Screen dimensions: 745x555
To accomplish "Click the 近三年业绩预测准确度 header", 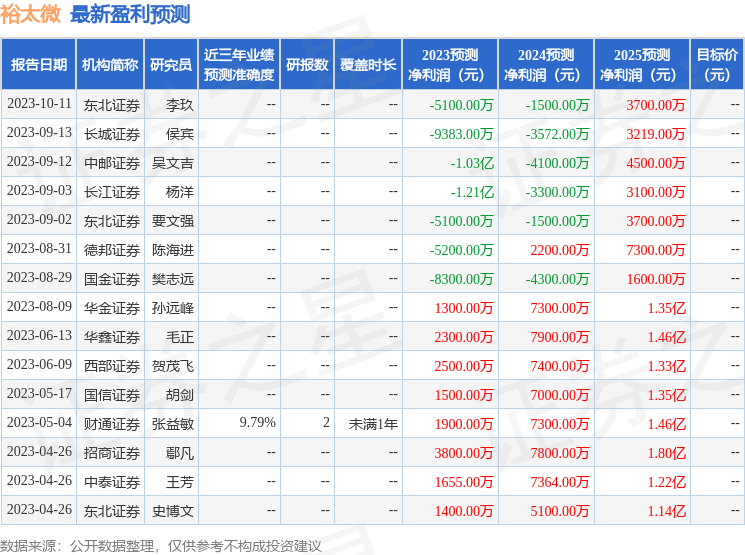I will tap(239, 65).
